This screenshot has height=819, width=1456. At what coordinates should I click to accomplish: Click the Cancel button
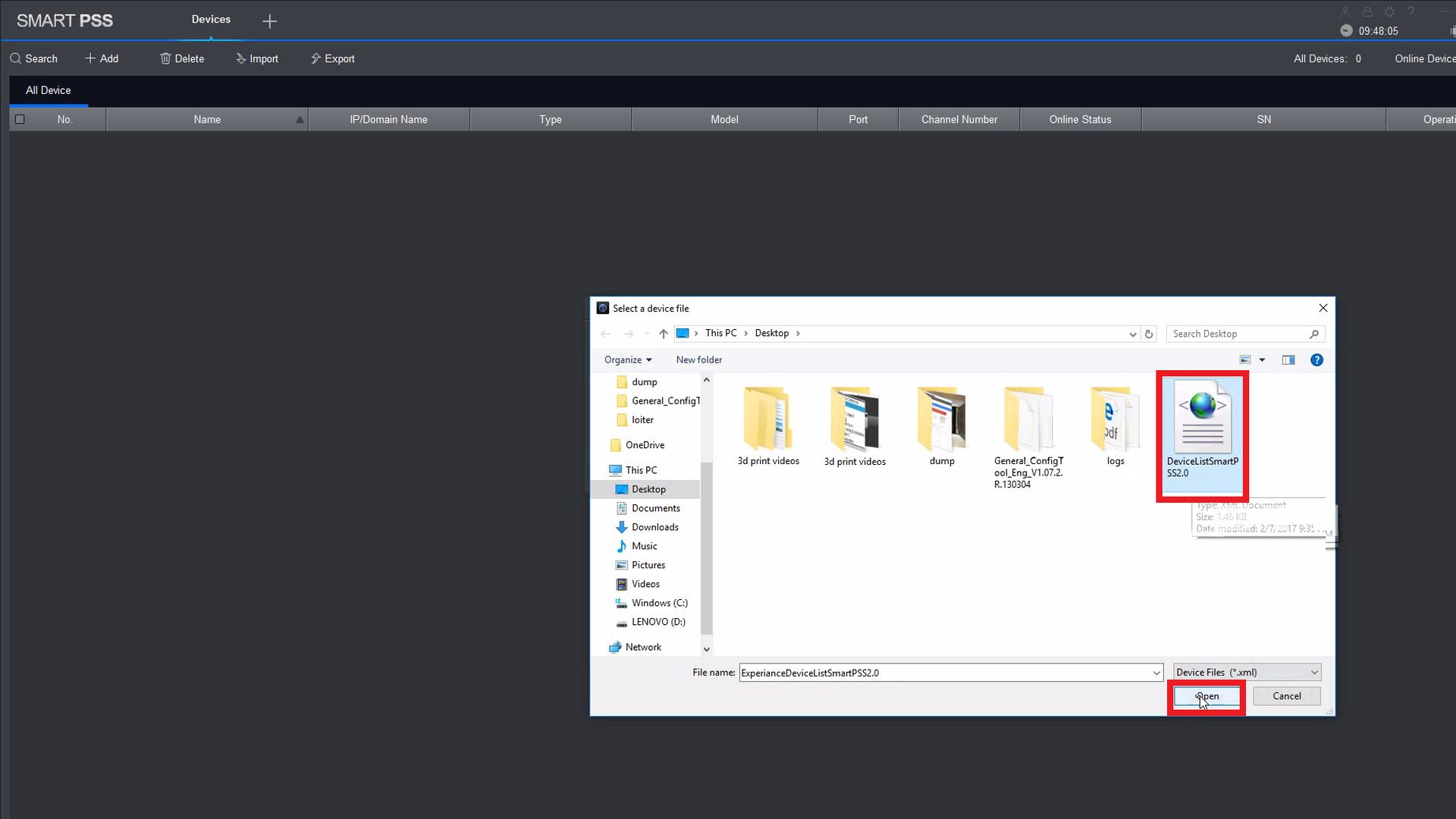(x=1286, y=696)
